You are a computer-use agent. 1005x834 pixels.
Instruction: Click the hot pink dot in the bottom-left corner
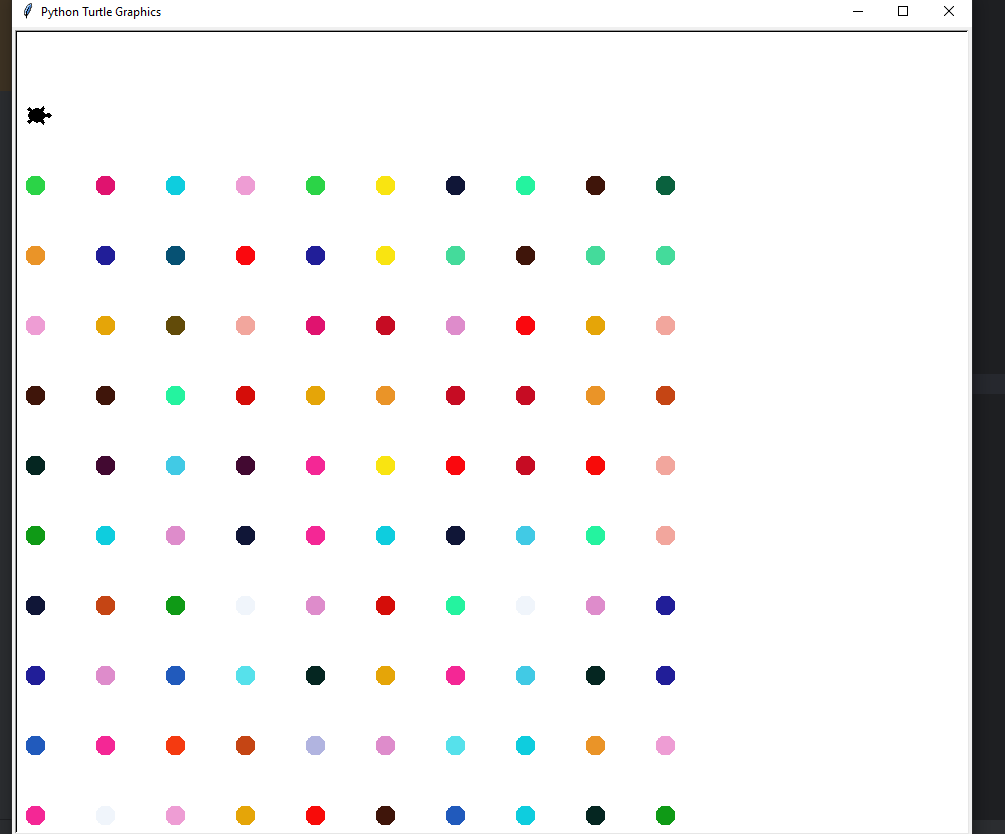point(35,815)
